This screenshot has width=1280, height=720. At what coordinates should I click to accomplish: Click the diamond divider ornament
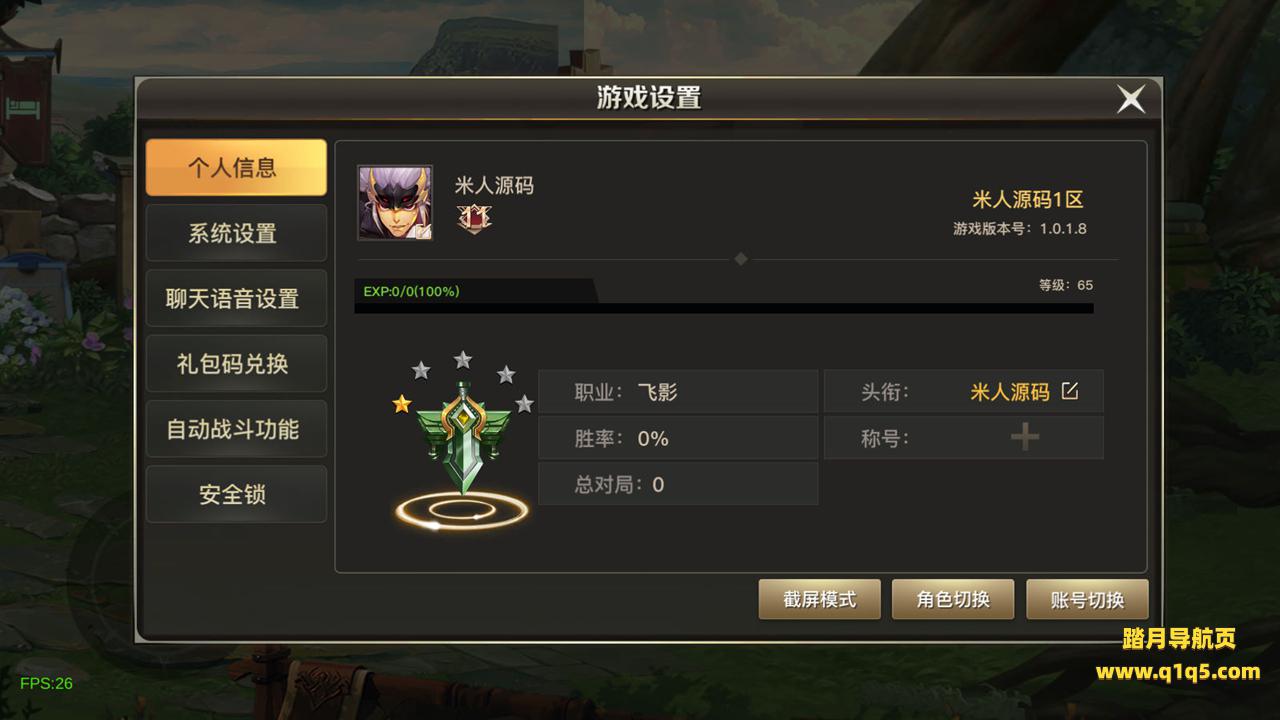(741, 259)
